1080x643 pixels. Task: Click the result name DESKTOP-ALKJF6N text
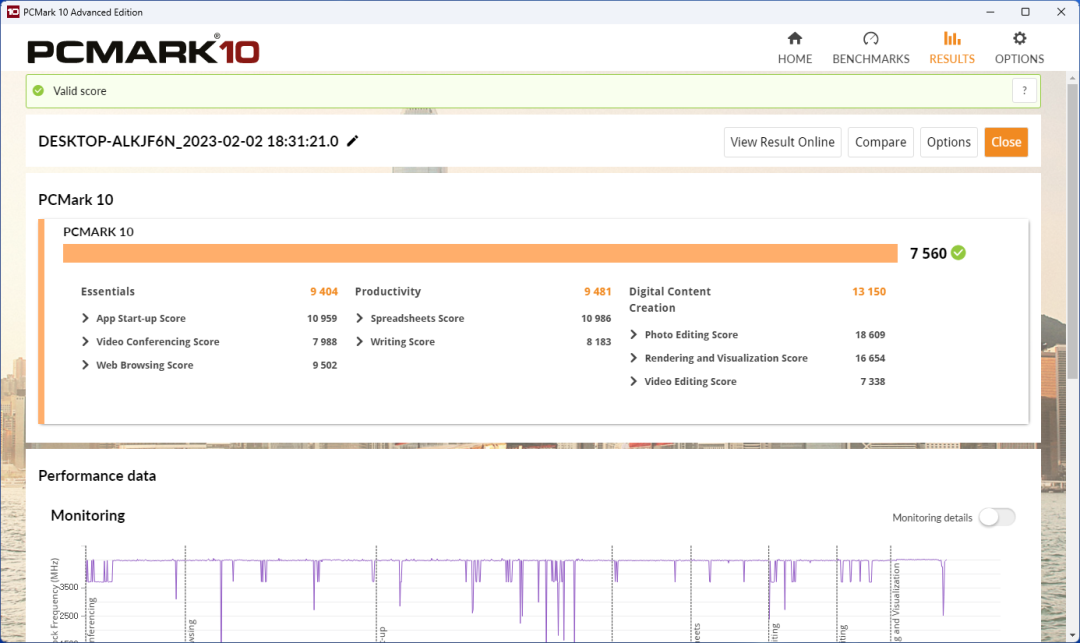(188, 141)
